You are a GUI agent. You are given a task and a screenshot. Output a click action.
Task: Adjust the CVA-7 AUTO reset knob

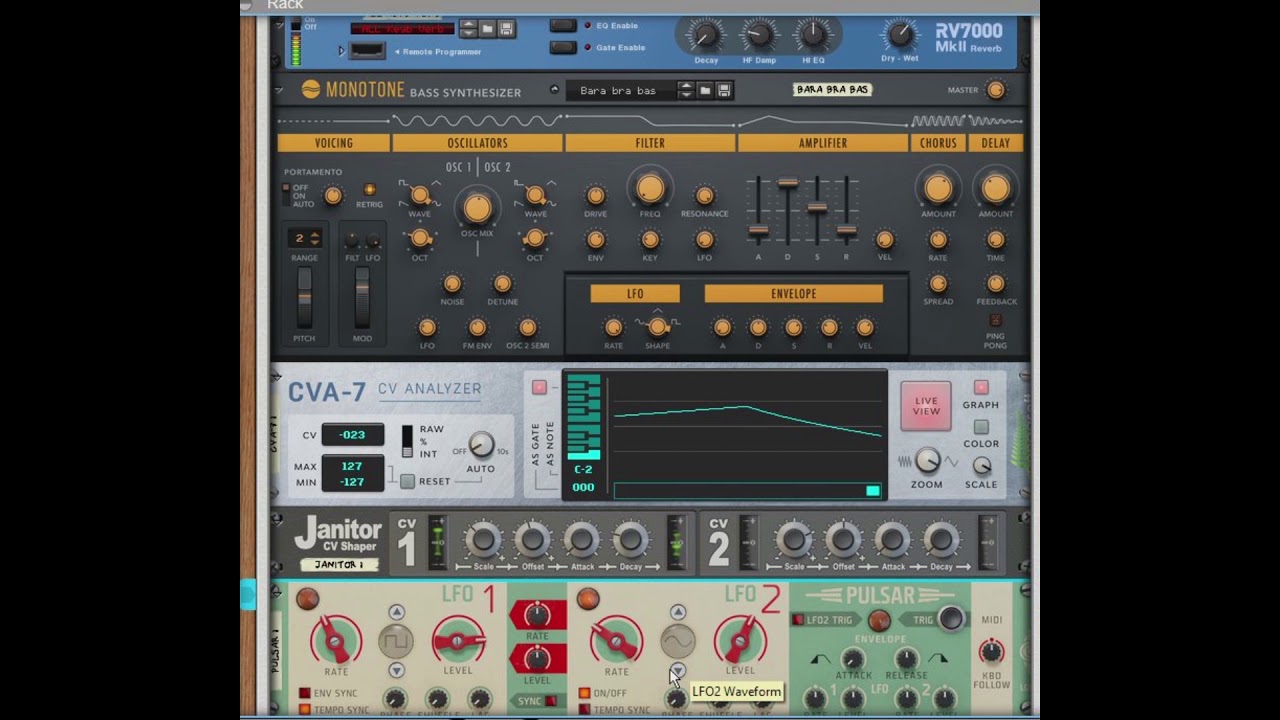point(481,446)
